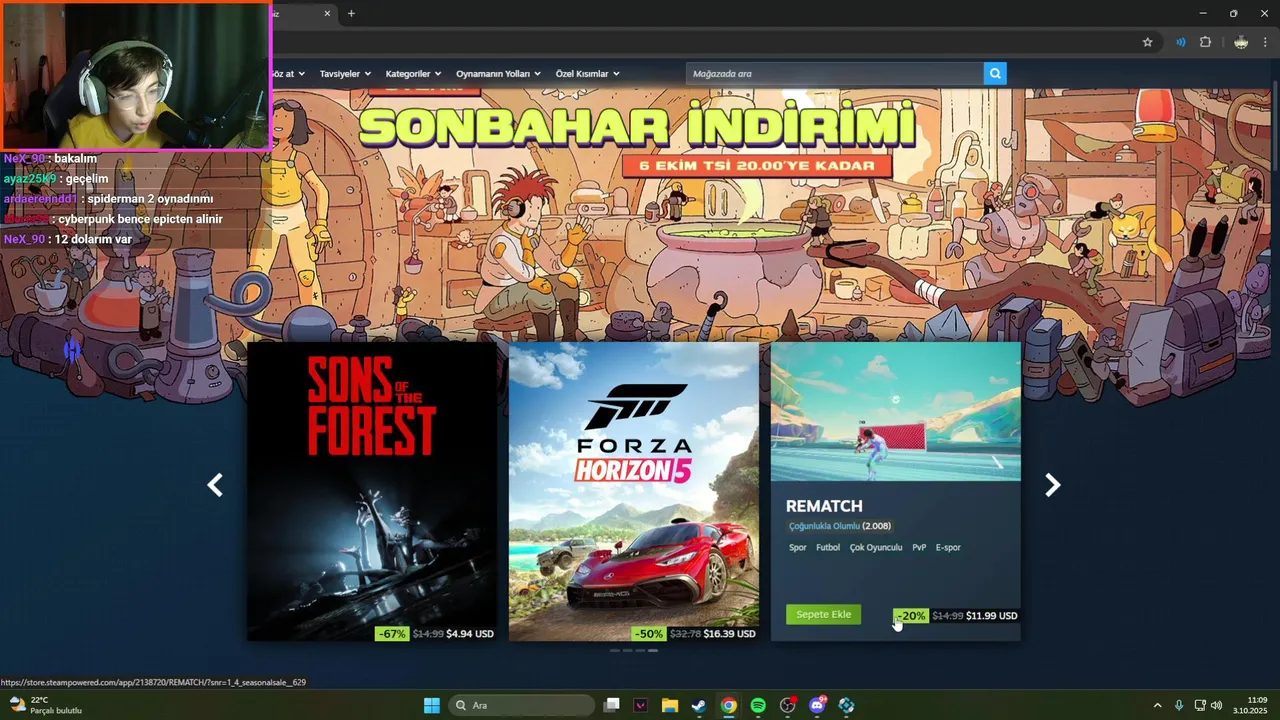The width and height of the screenshot is (1280, 720).
Task: Expand the Tavsiyeler dropdown menu
Action: (x=345, y=74)
